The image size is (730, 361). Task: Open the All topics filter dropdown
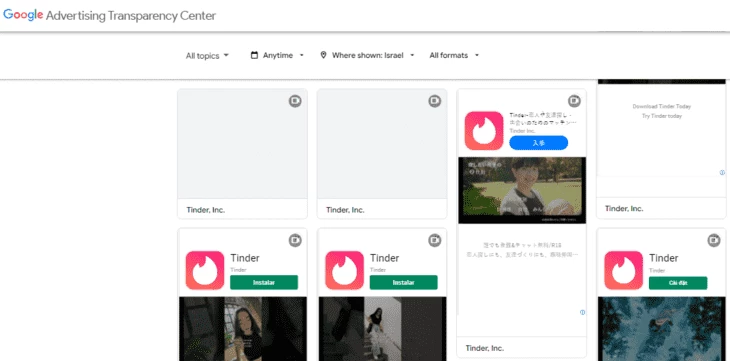click(207, 55)
